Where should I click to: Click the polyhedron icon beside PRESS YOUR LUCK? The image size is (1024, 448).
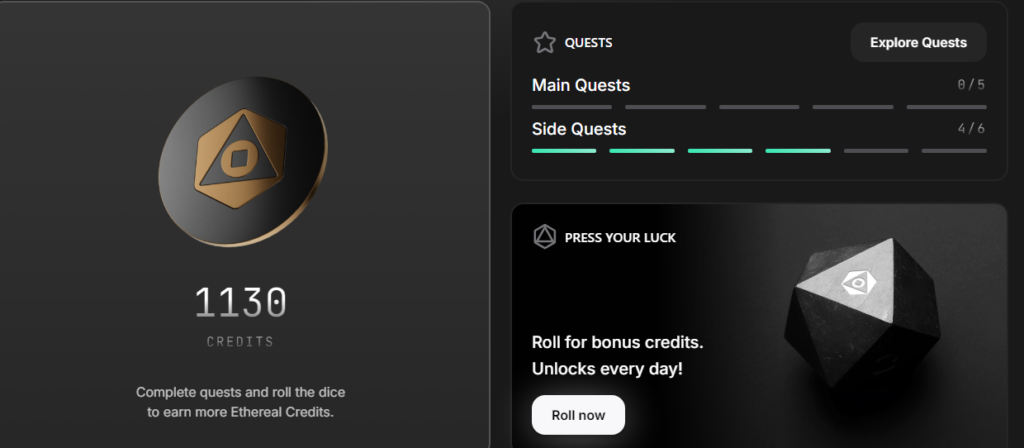pos(545,237)
